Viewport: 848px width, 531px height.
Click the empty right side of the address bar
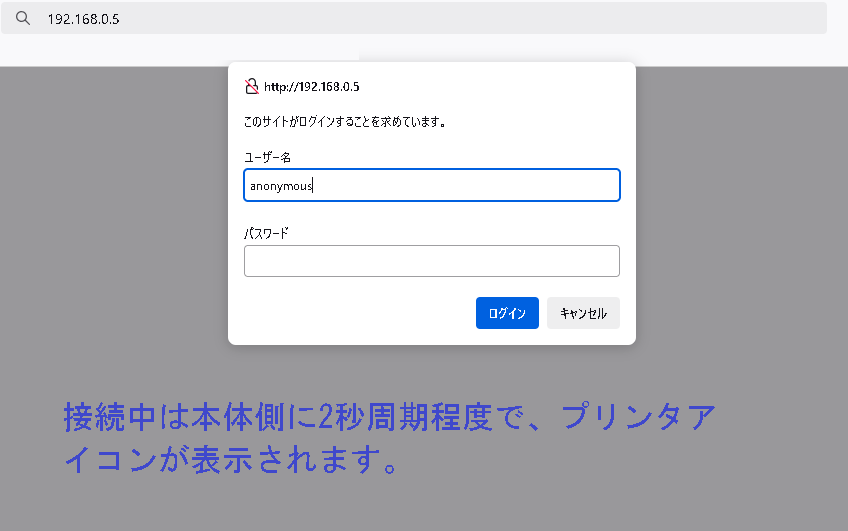(500, 18)
